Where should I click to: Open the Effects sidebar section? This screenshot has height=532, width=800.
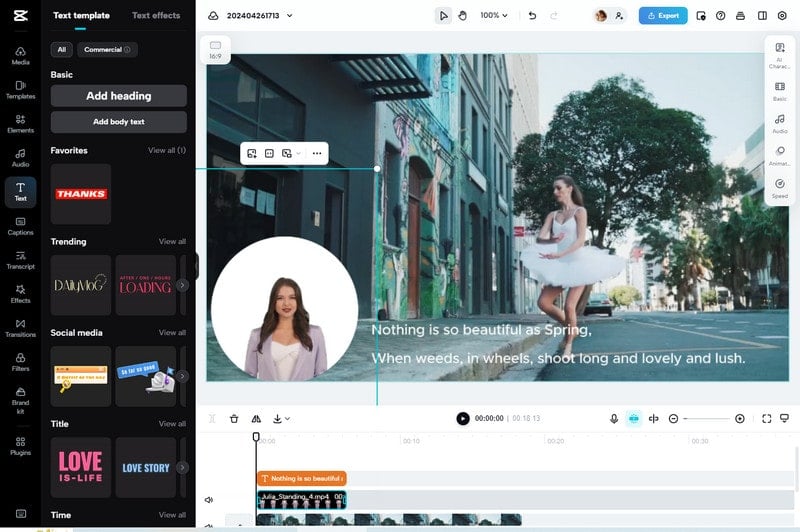[20, 294]
